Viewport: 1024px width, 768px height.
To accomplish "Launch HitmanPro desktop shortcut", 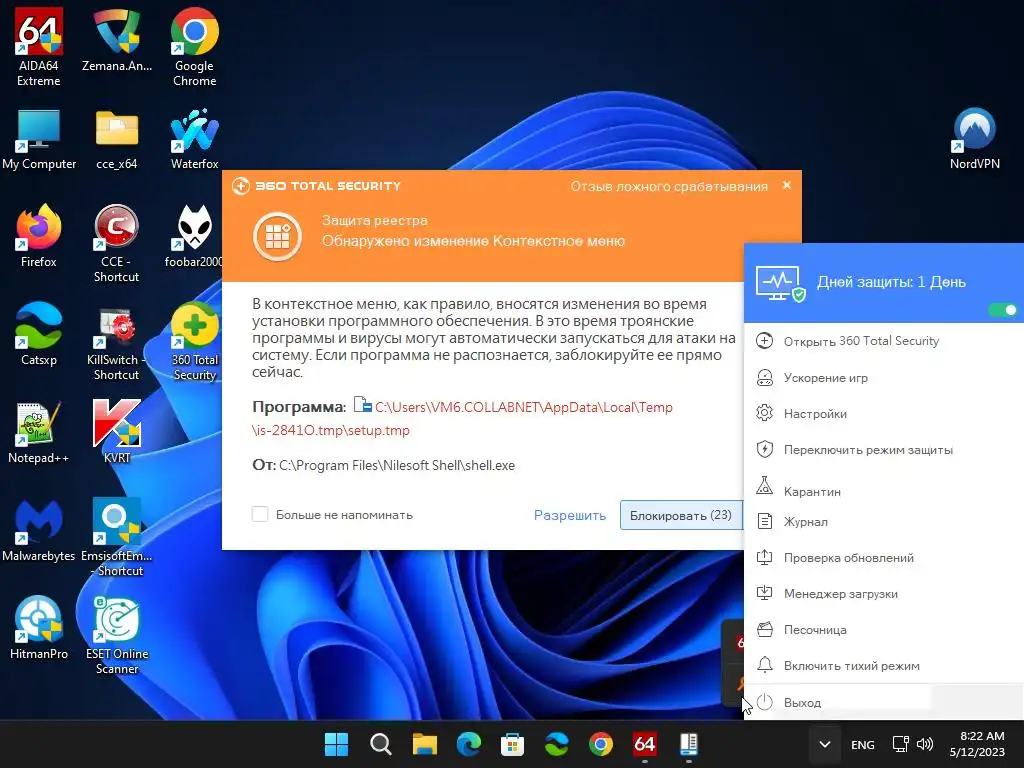I will coord(39,628).
